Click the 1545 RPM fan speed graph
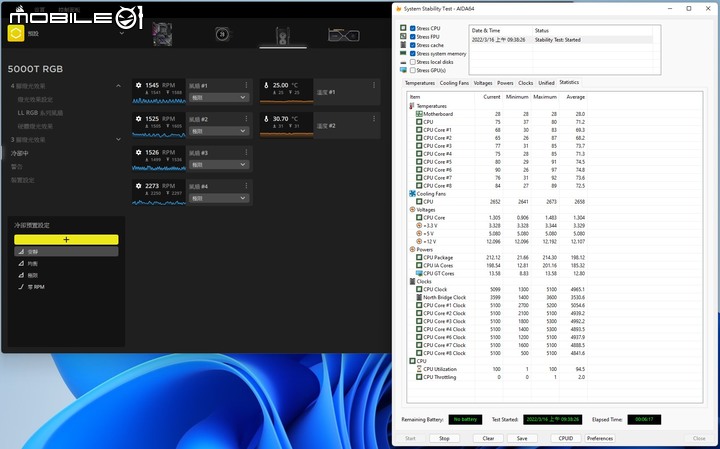Screen dimensions: 720x449 tap(159, 101)
